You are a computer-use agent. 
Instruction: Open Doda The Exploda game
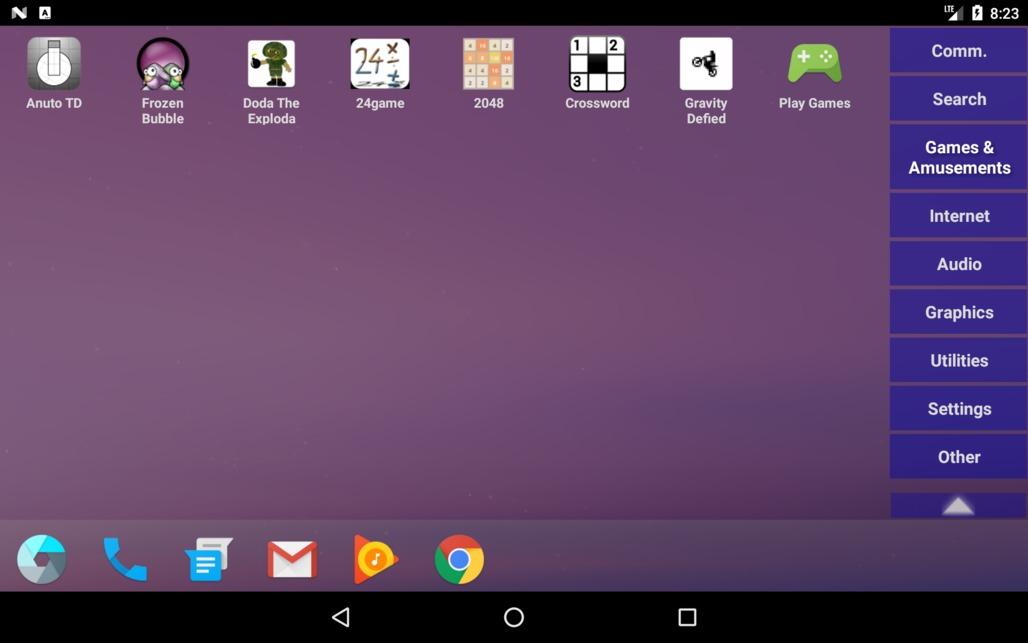point(271,65)
